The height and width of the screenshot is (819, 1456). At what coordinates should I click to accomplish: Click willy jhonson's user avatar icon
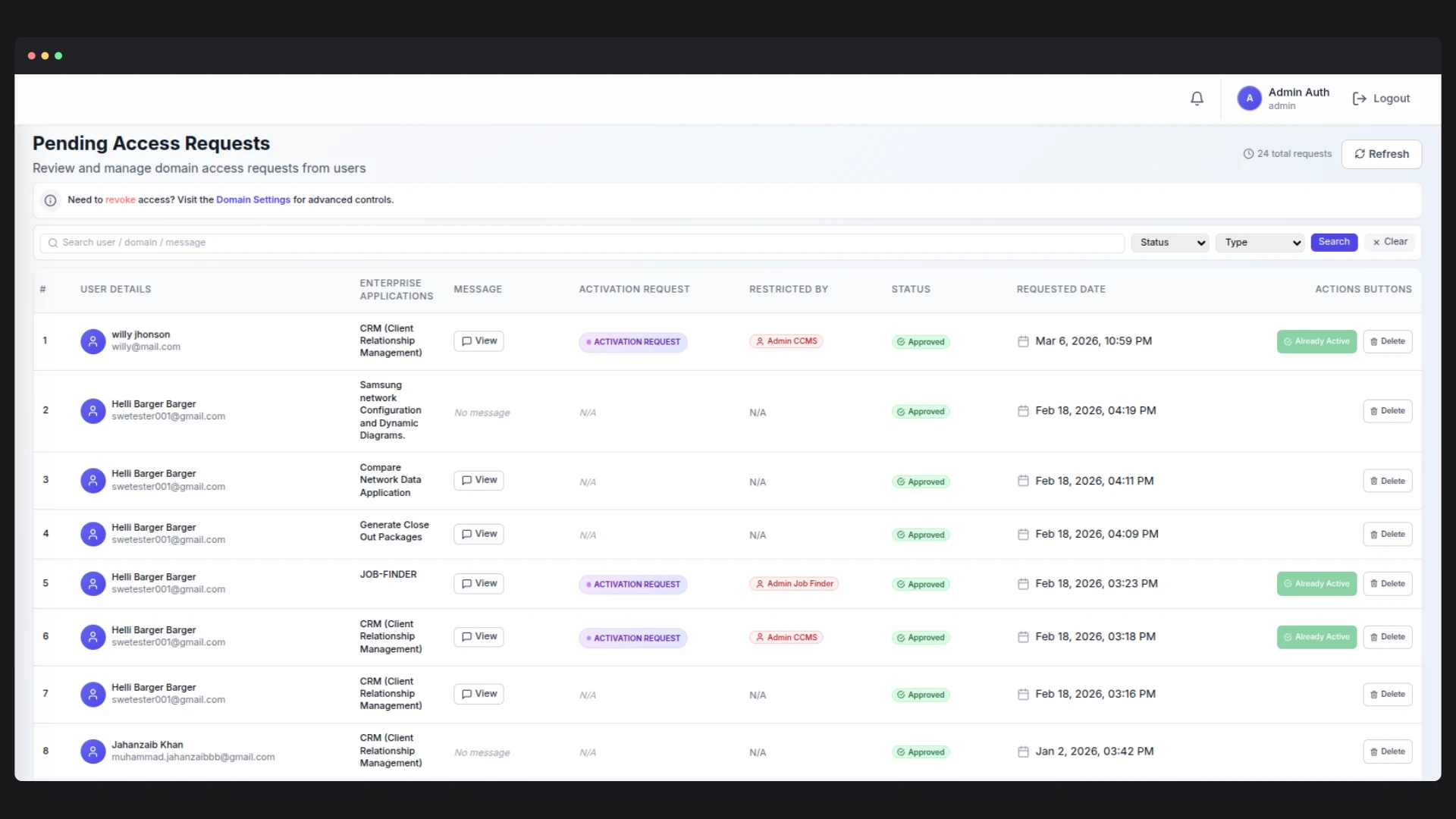(x=93, y=341)
